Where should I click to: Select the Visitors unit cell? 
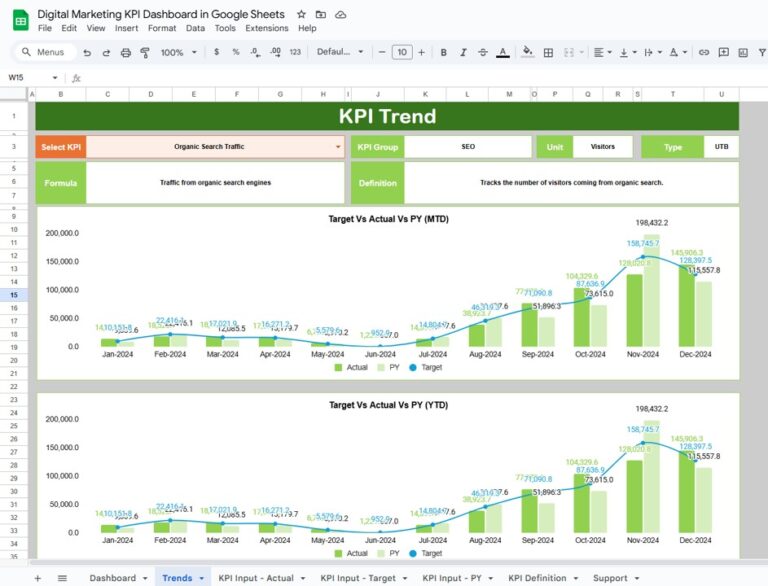[x=602, y=146]
